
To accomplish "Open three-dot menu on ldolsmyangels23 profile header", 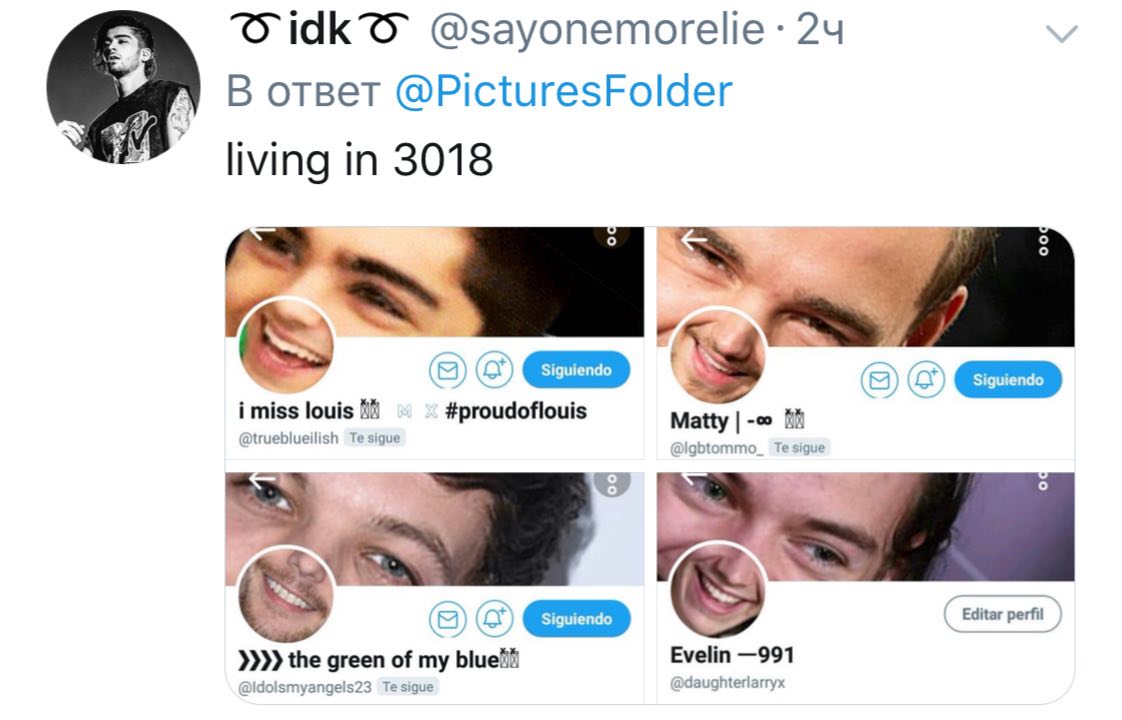I will point(612,485).
